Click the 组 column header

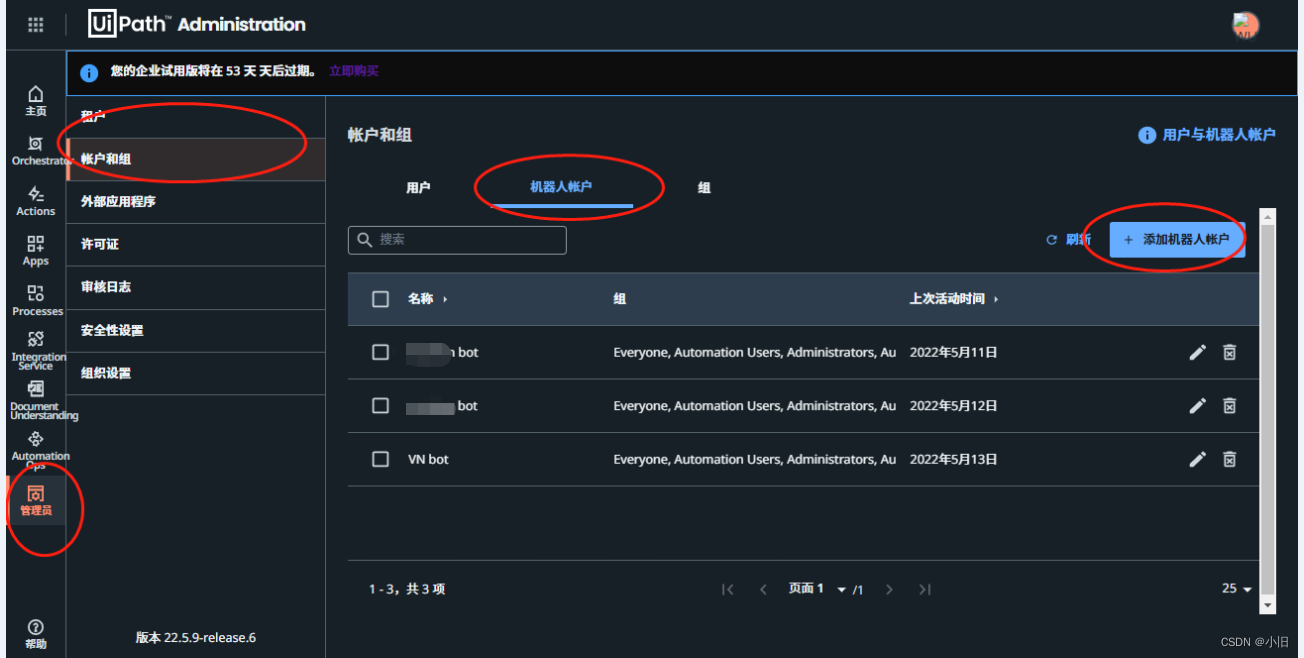coord(620,299)
